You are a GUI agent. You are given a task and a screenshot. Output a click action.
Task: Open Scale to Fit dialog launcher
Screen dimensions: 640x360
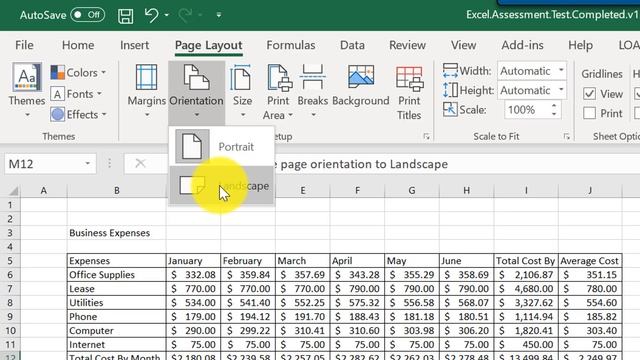click(x=567, y=137)
